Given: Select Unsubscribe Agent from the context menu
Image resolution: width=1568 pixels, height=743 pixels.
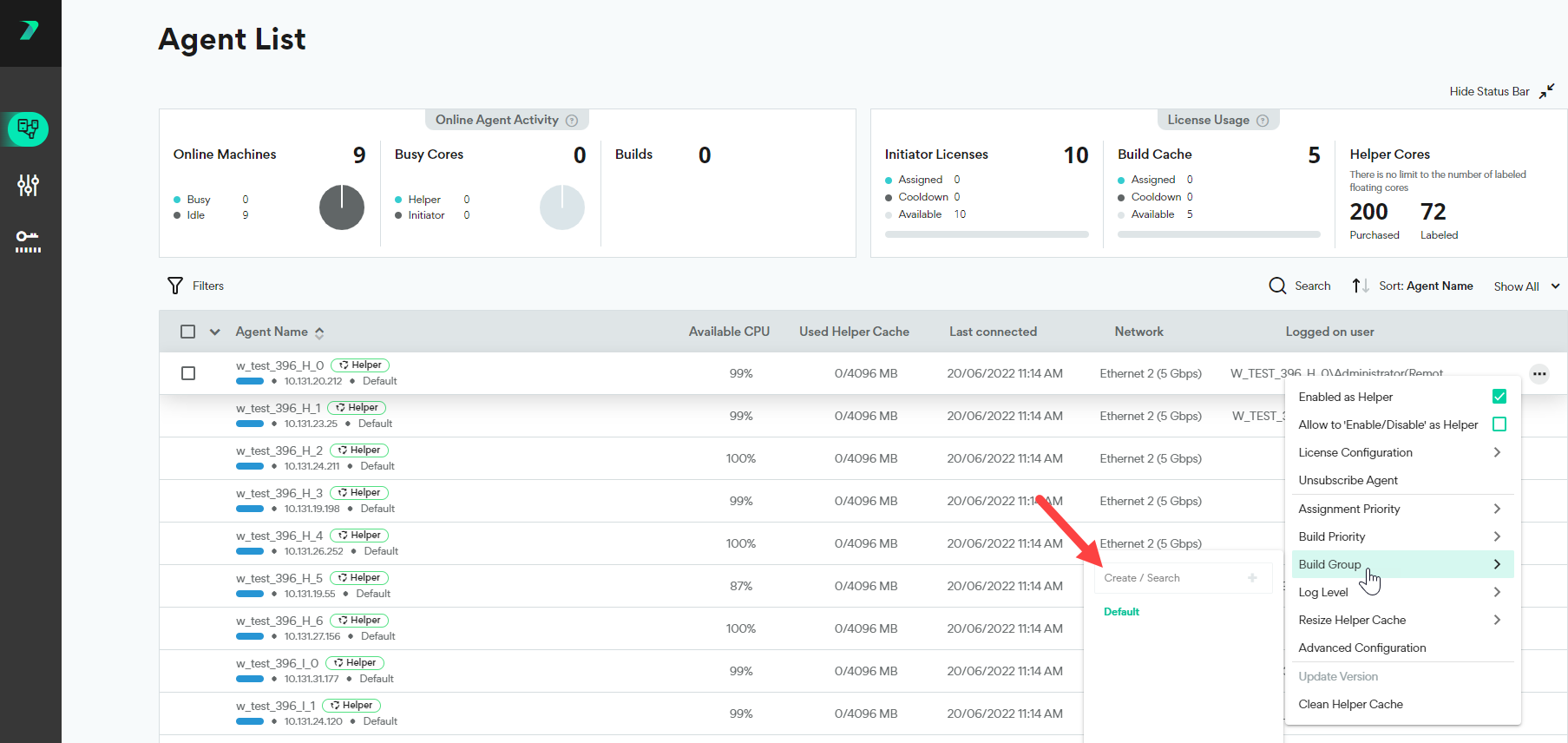Looking at the screenshot, I should (x=1348, y=480).
